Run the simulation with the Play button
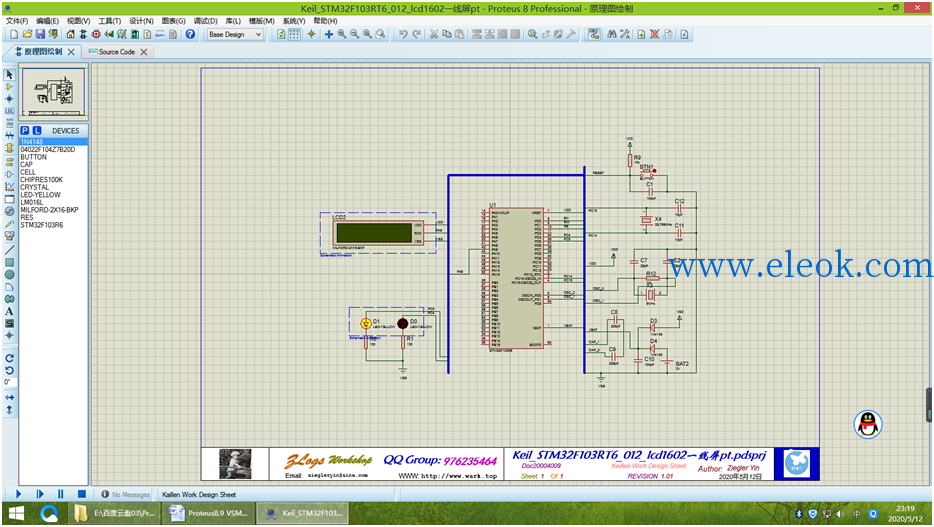The image size is (934, 527). pyautogui.click(x=18, y=494)
